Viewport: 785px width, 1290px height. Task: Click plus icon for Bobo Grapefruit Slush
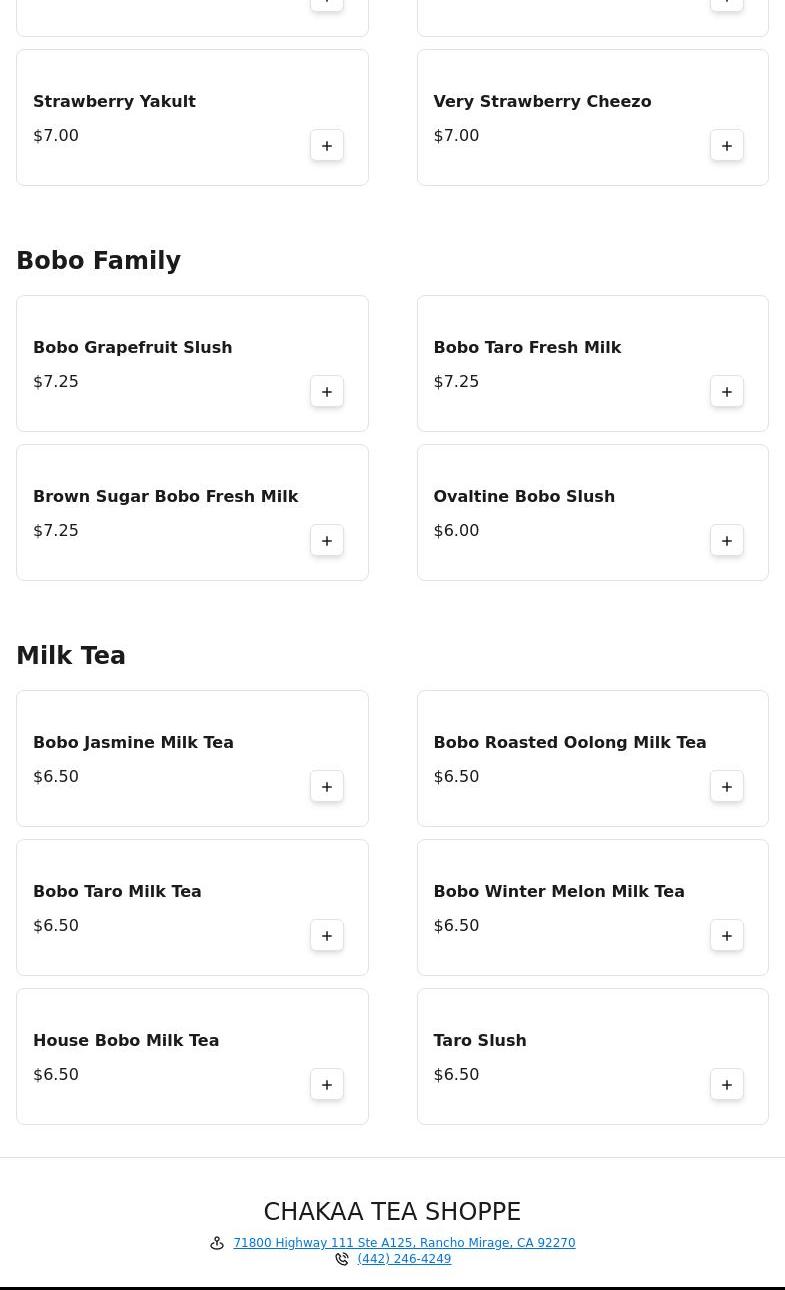pos(327,392)
